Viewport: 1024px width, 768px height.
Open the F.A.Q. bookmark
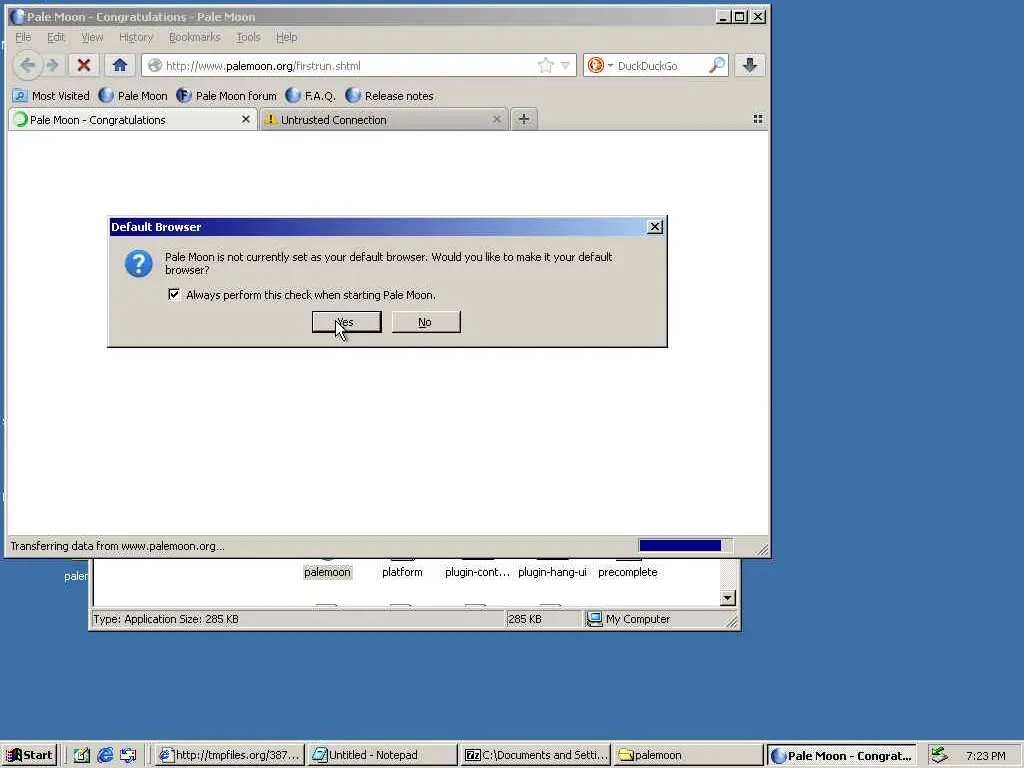tap(310, 96)
